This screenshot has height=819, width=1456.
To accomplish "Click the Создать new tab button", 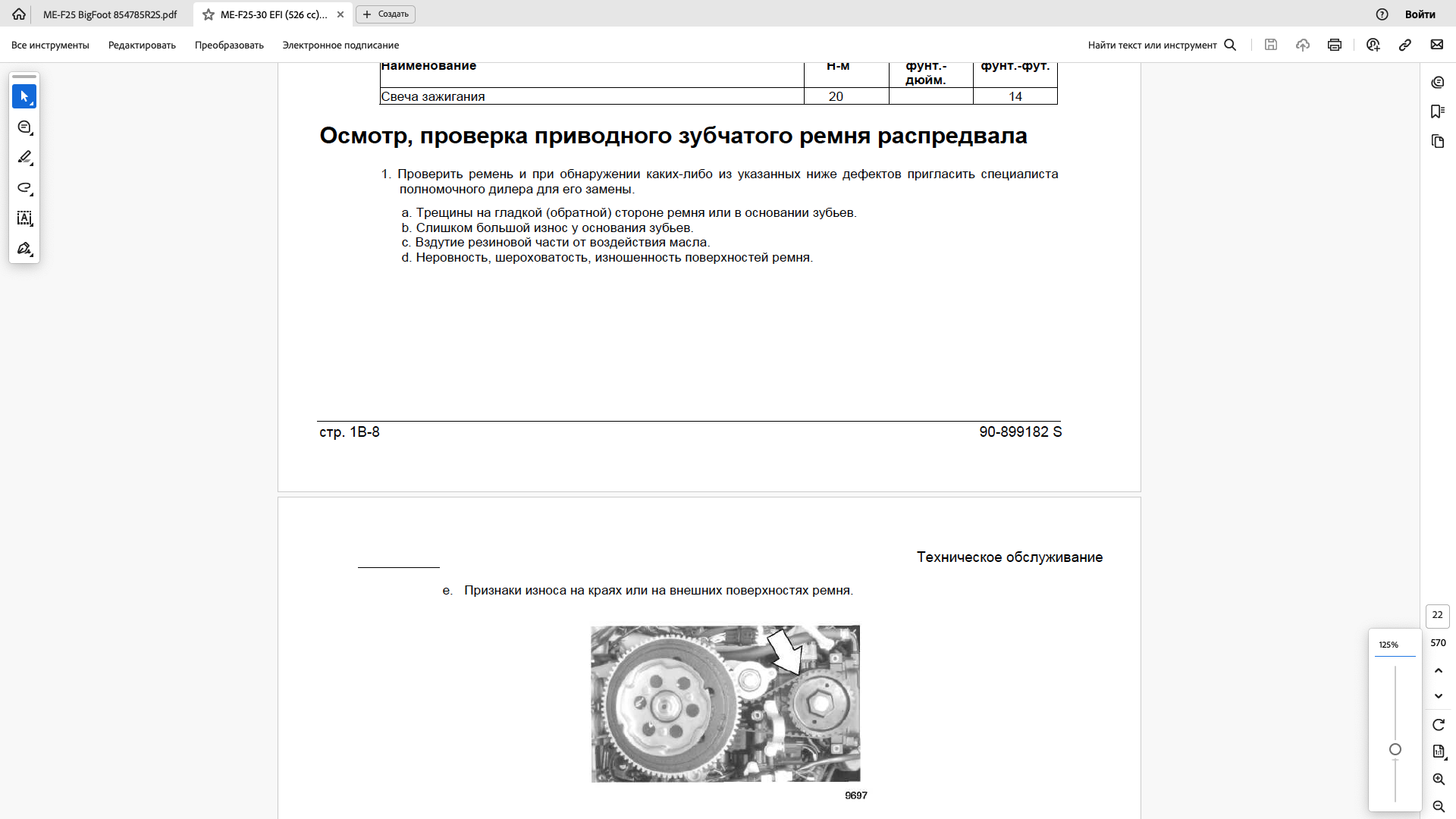I will click(386, 14).
